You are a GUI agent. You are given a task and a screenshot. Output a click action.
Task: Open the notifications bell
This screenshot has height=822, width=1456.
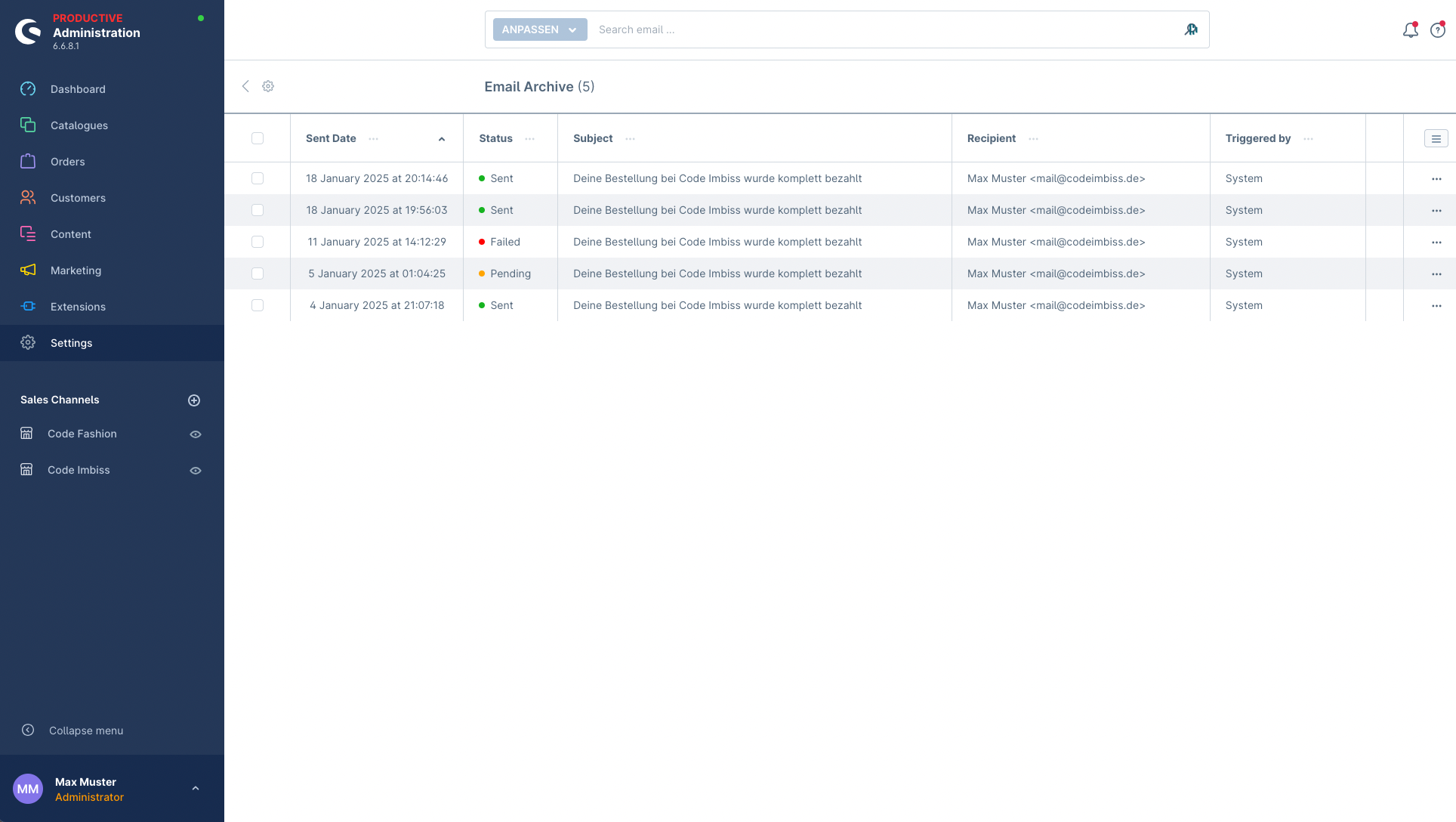[1410, 30]
